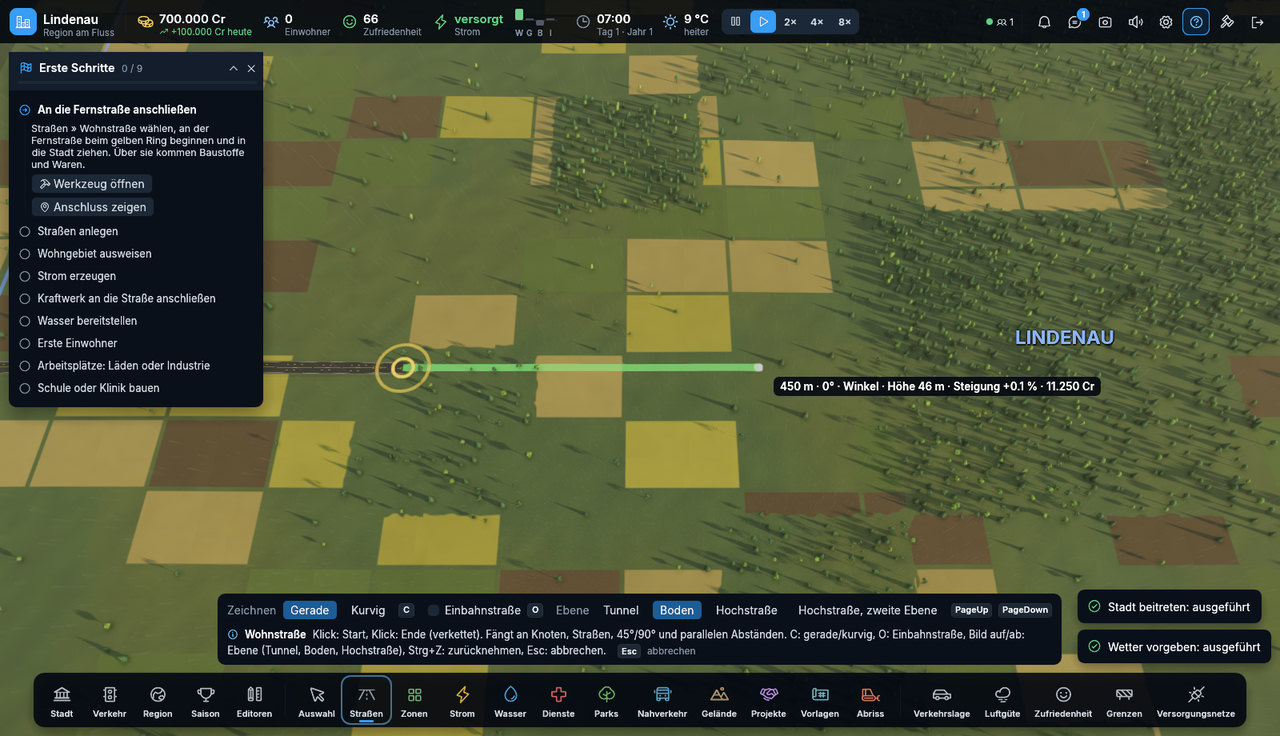Image resolution: width=1280 pixels, height=736 pixels.
Task: Collapse the Erste Schritte panel
Action: (233, 68)
